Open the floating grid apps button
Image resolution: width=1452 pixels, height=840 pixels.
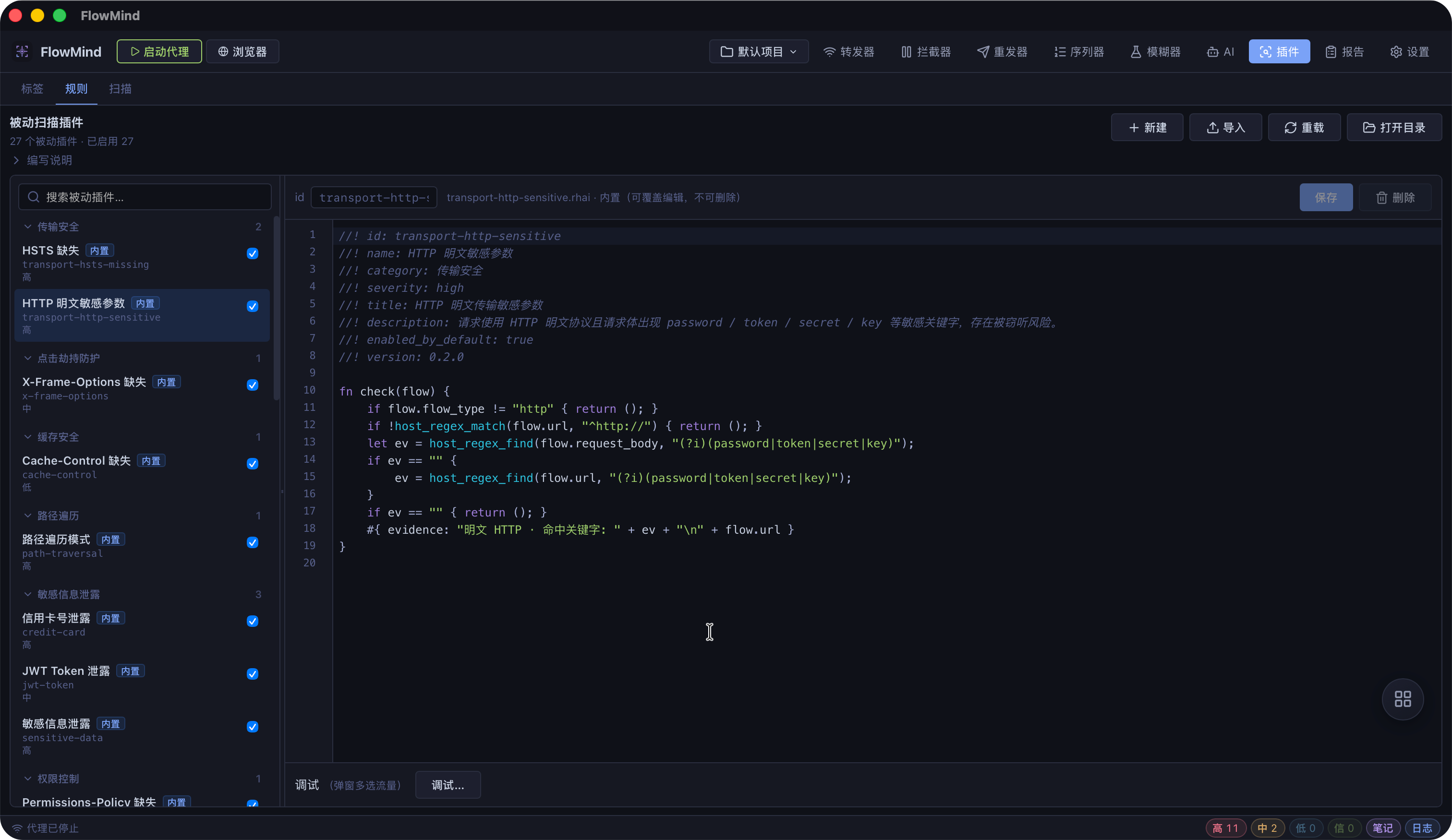point(1403,699)
